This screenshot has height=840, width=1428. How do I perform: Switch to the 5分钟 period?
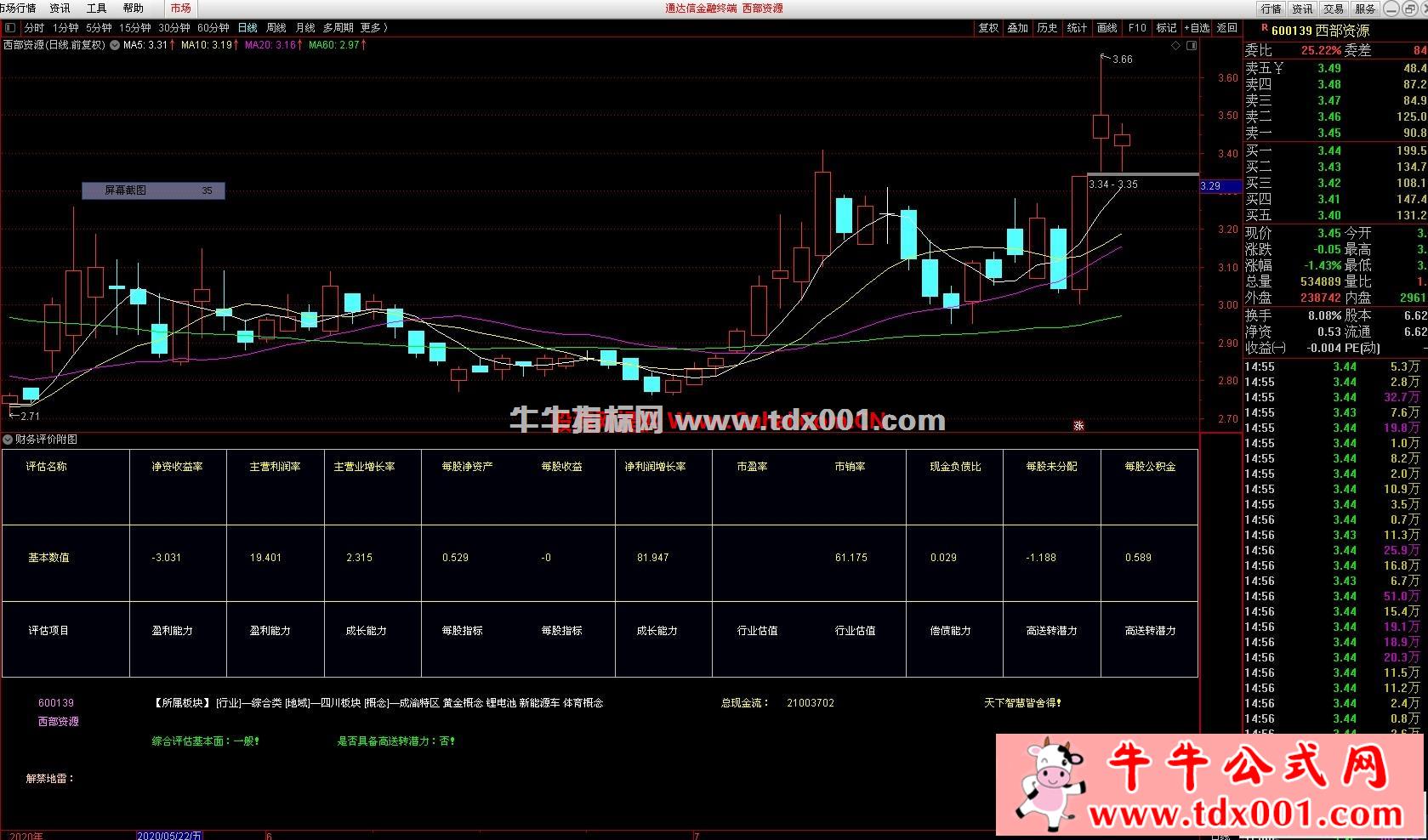click(x=99, y=28)
